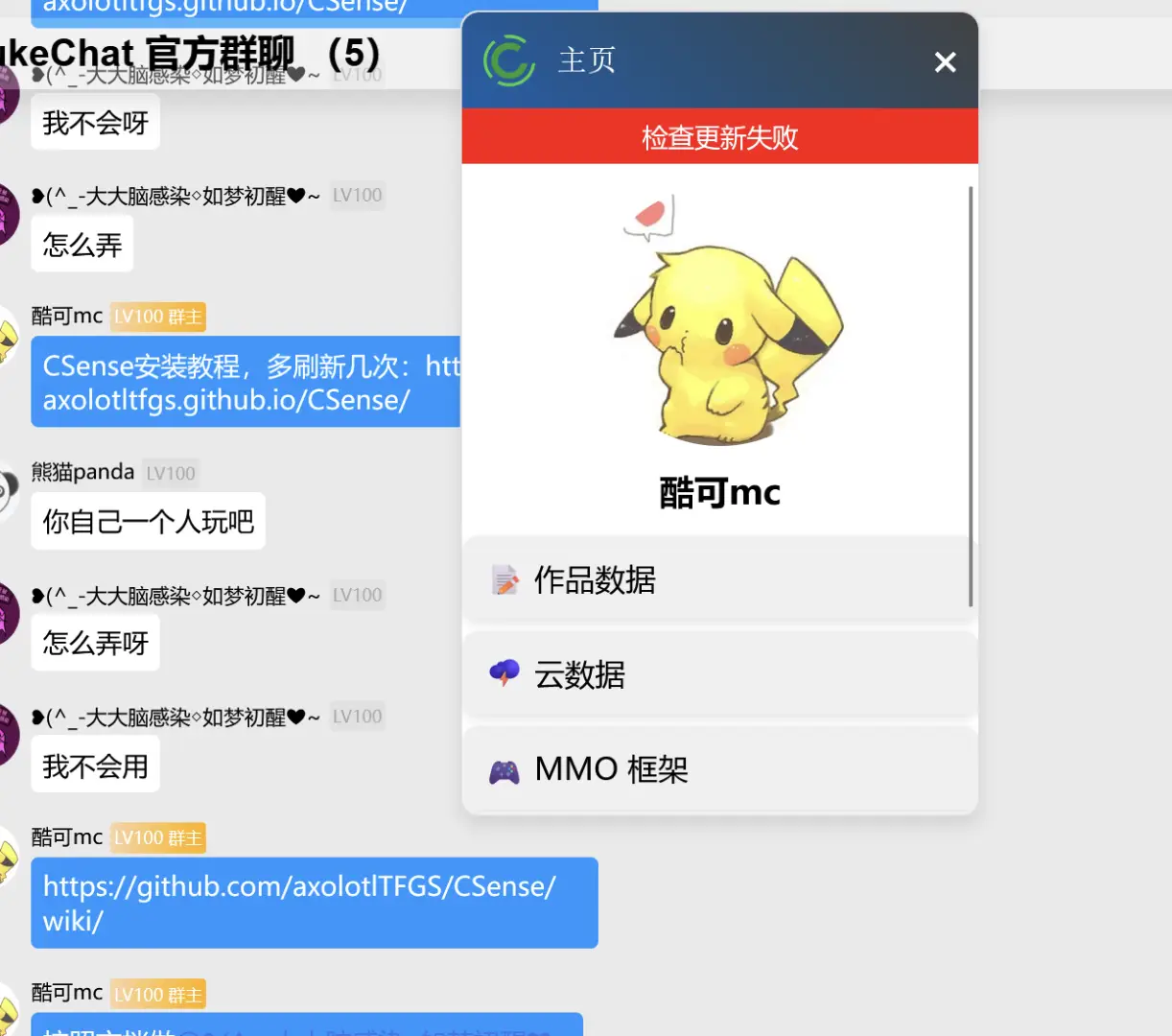The height and width of the screenshot is (1036, 1172).
Task: Click the 酷可mc username above the github wiki link
Action: point(67,836)
